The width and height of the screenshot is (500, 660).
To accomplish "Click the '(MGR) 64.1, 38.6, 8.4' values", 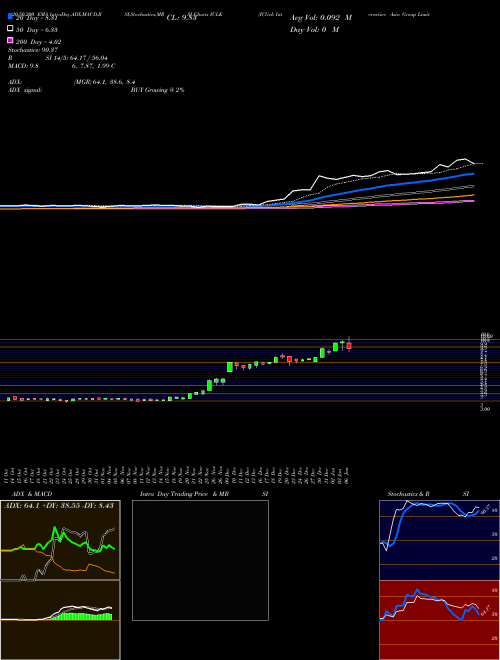I will click(x=104, y=82).
